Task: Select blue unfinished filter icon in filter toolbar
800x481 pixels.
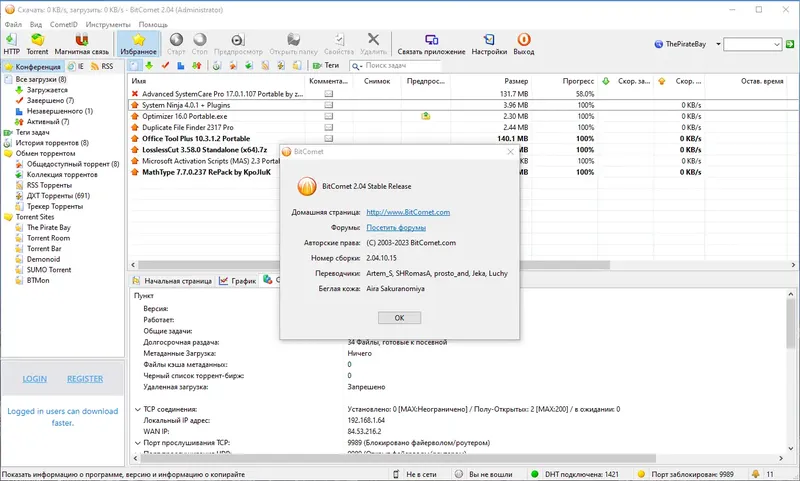Action: pyautogui.click(x=181, y=65)
